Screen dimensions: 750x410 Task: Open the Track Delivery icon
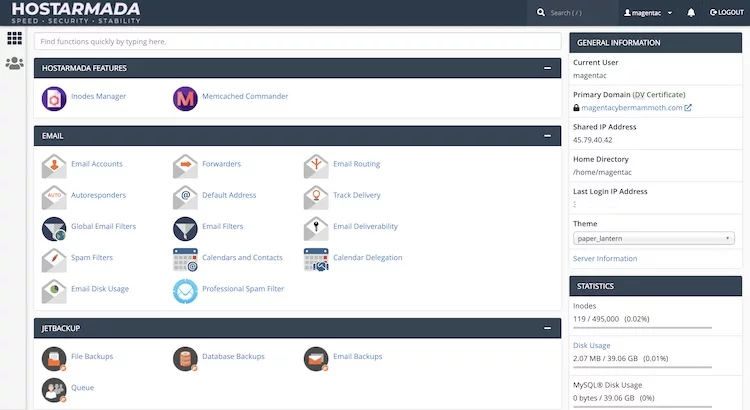click(x=316, y=197)
